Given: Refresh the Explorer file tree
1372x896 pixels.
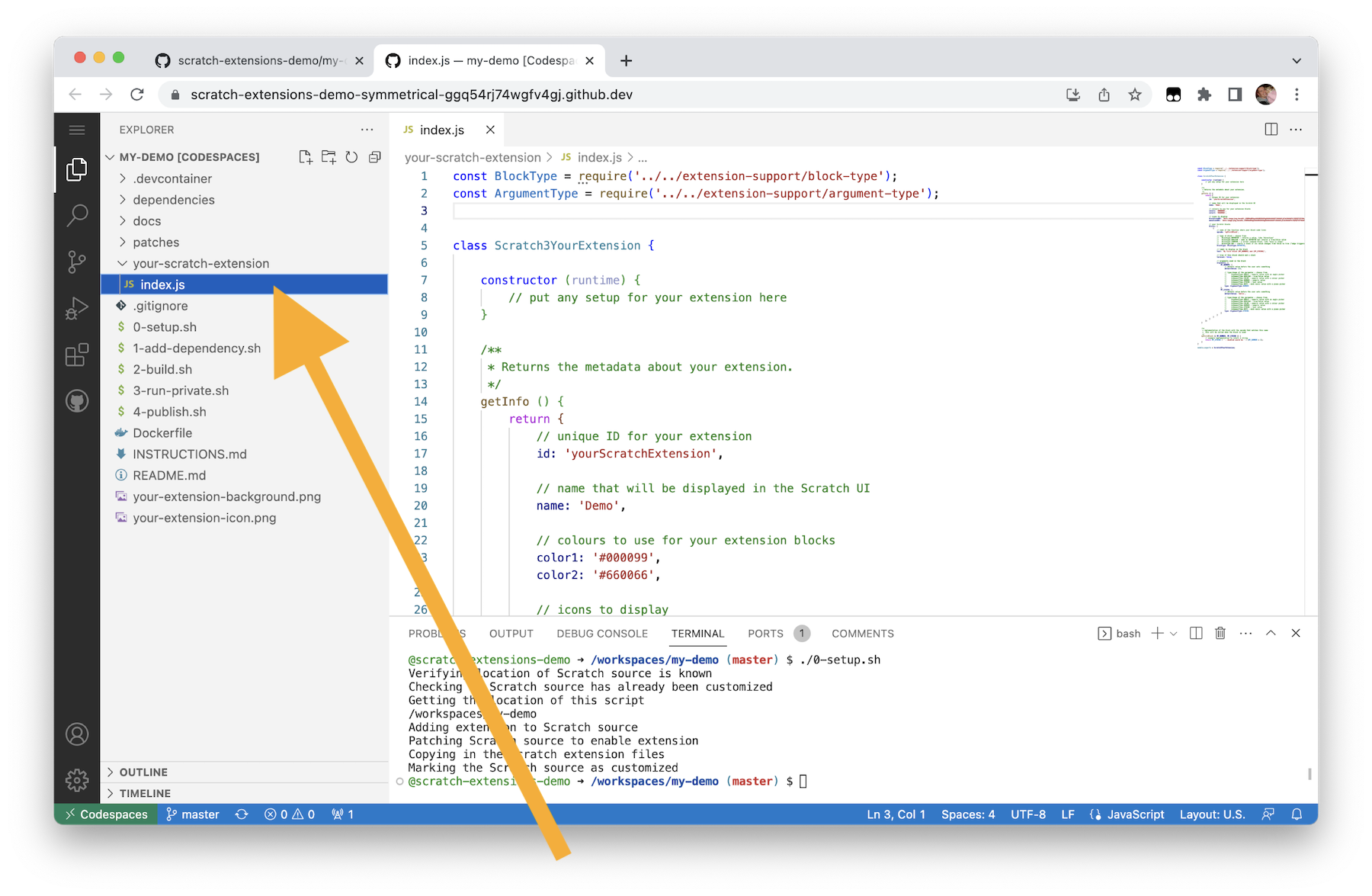Looking at the screenshot, I should 351,156.
